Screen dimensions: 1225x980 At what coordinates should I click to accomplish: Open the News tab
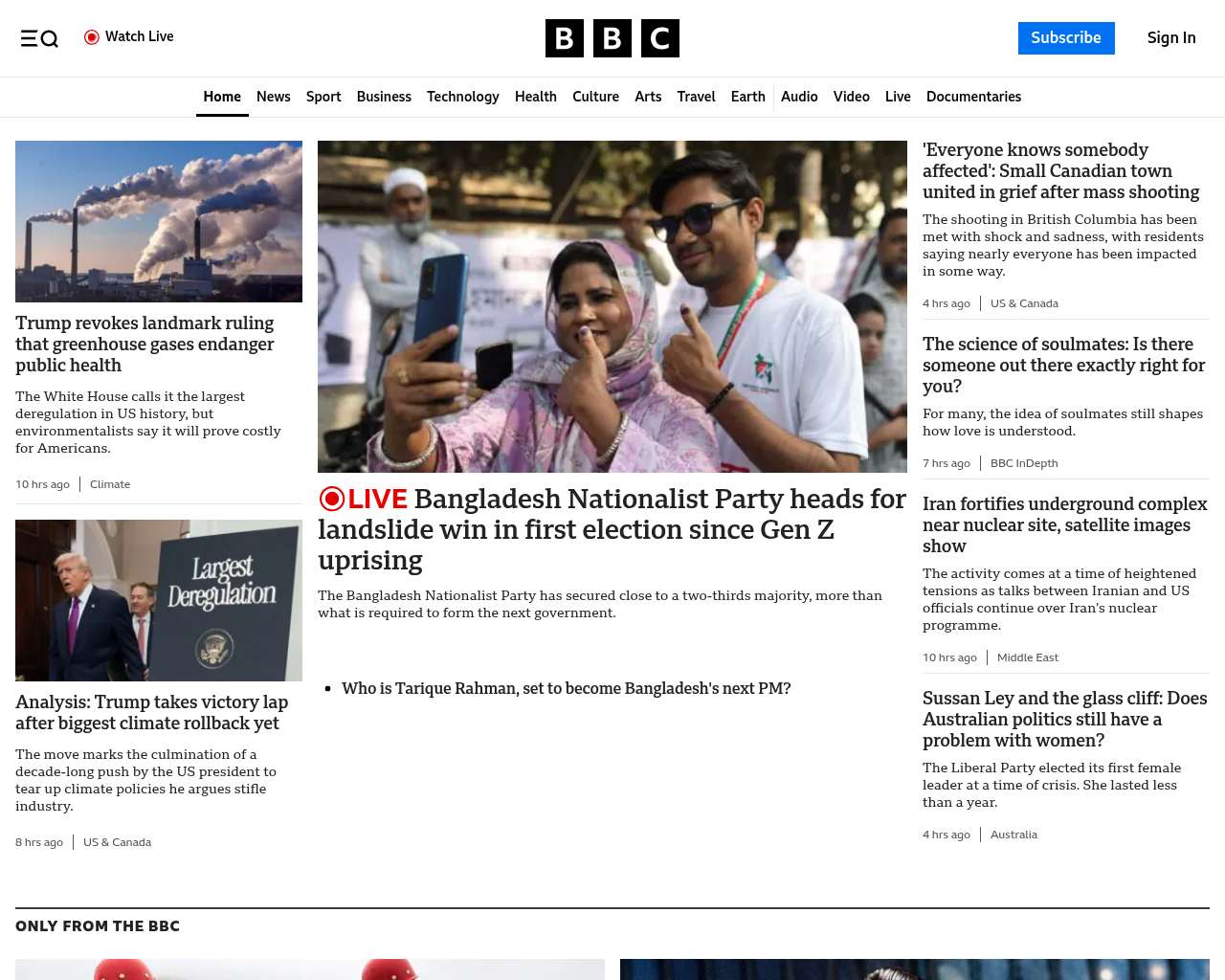click(273, 97)
